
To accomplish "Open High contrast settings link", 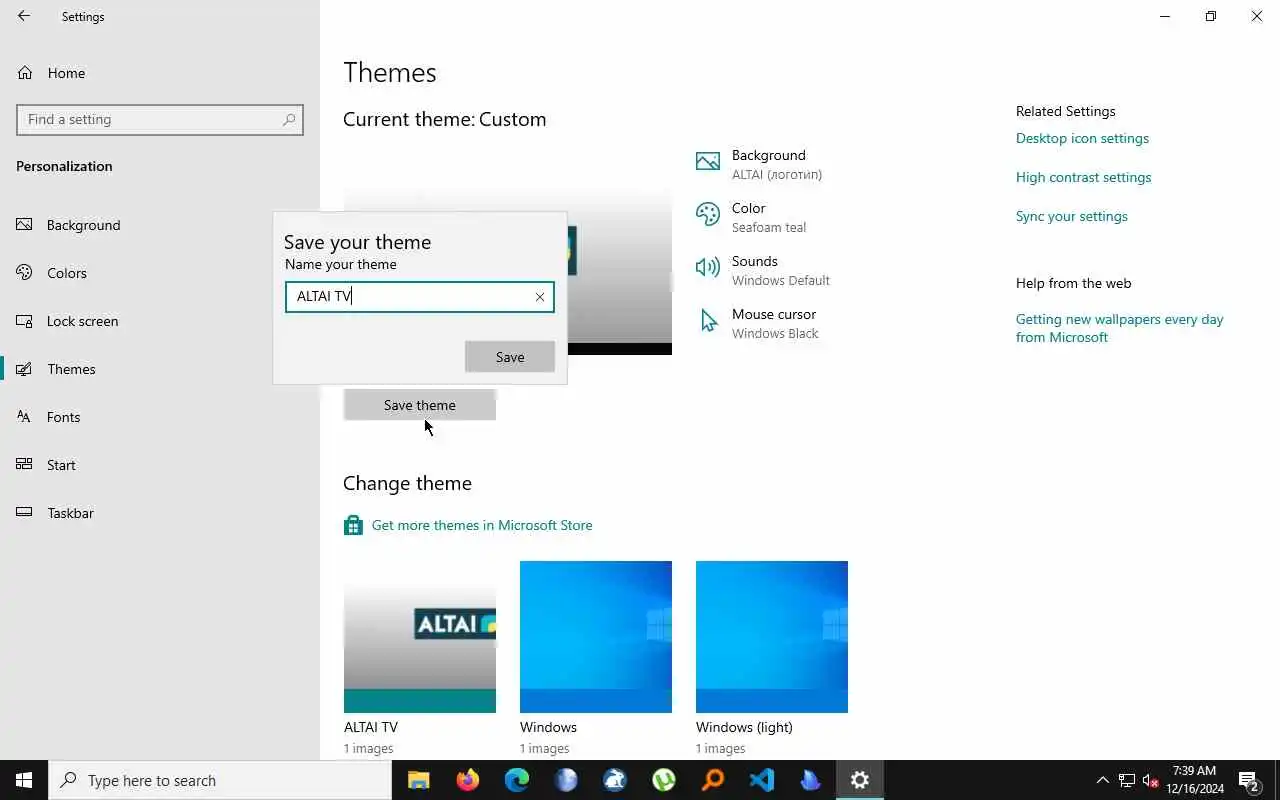I will tap(1083, 177).
